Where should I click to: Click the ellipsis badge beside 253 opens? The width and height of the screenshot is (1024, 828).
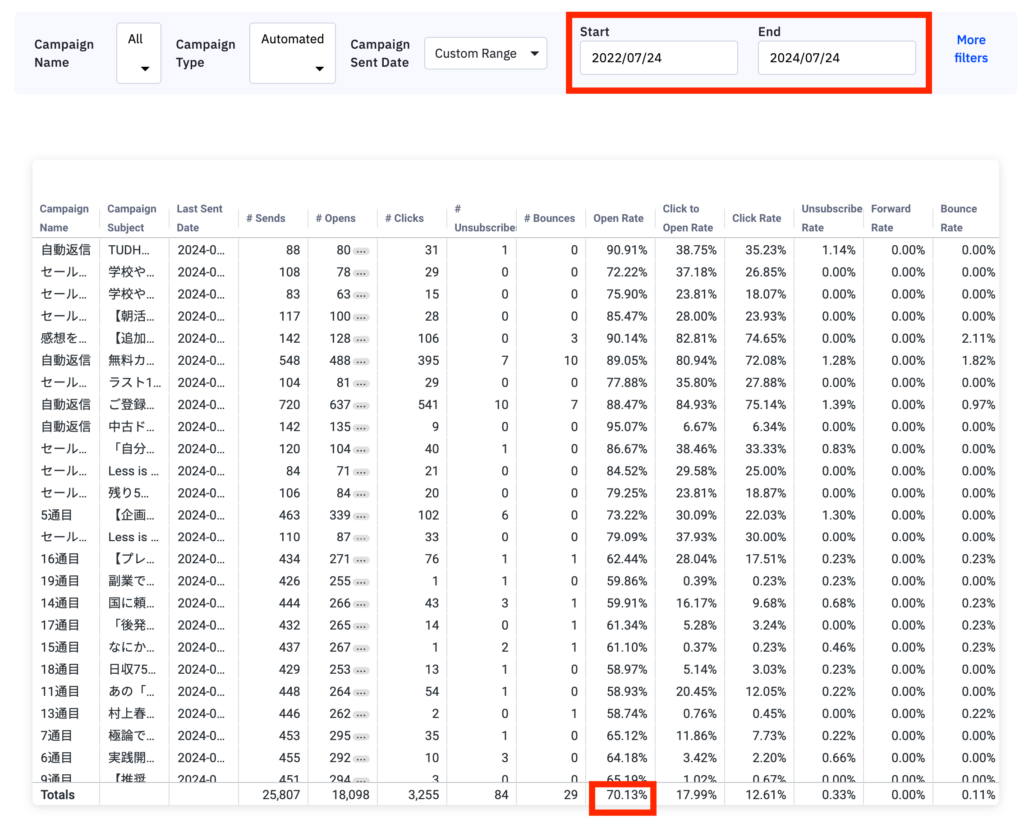click(x=361, y=670)
